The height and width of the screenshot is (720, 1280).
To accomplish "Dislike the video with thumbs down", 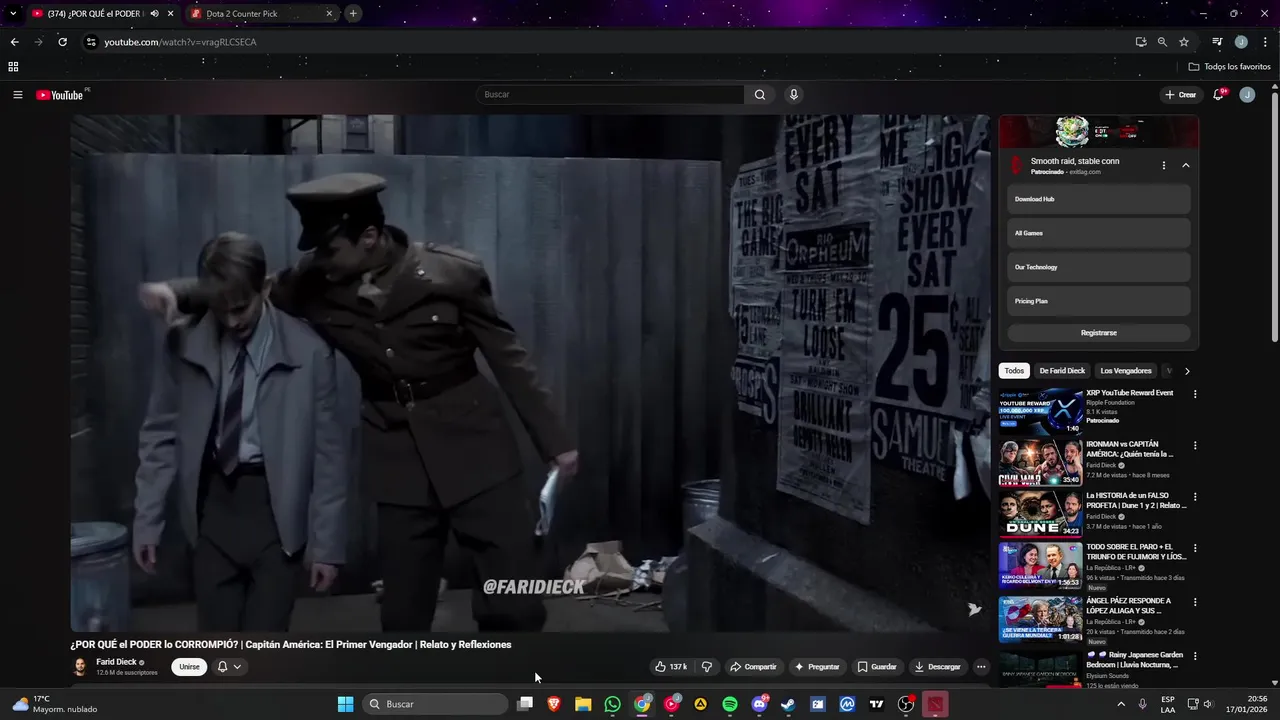I will coord(706,667).
